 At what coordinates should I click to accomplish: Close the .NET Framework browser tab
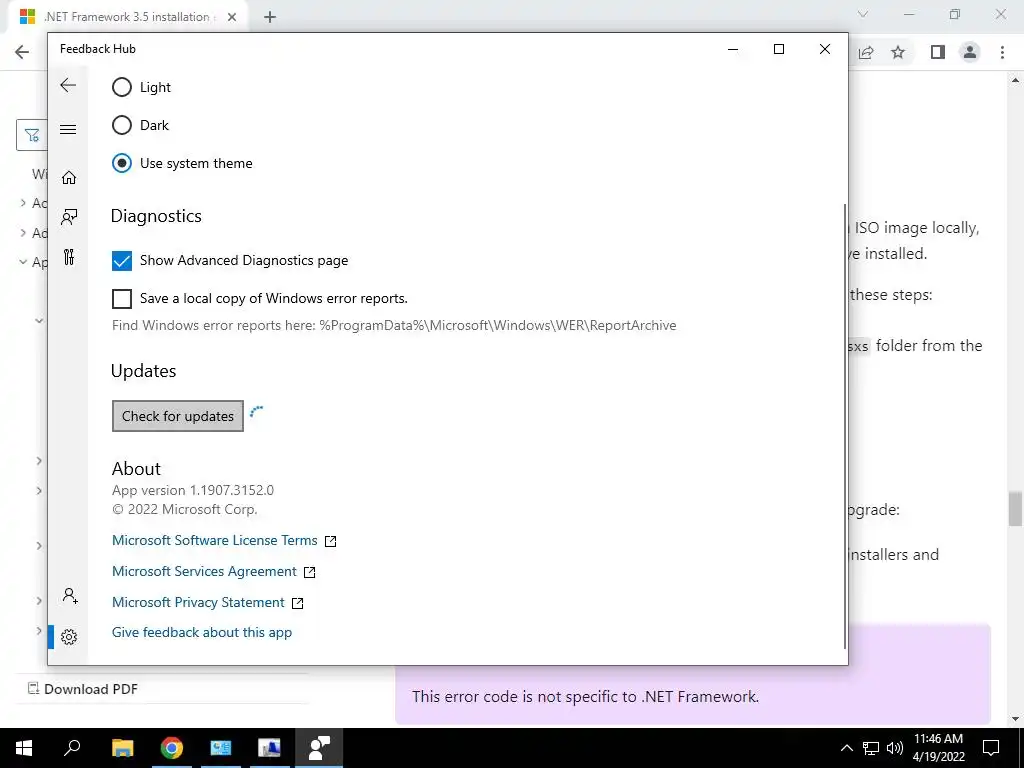232,18
